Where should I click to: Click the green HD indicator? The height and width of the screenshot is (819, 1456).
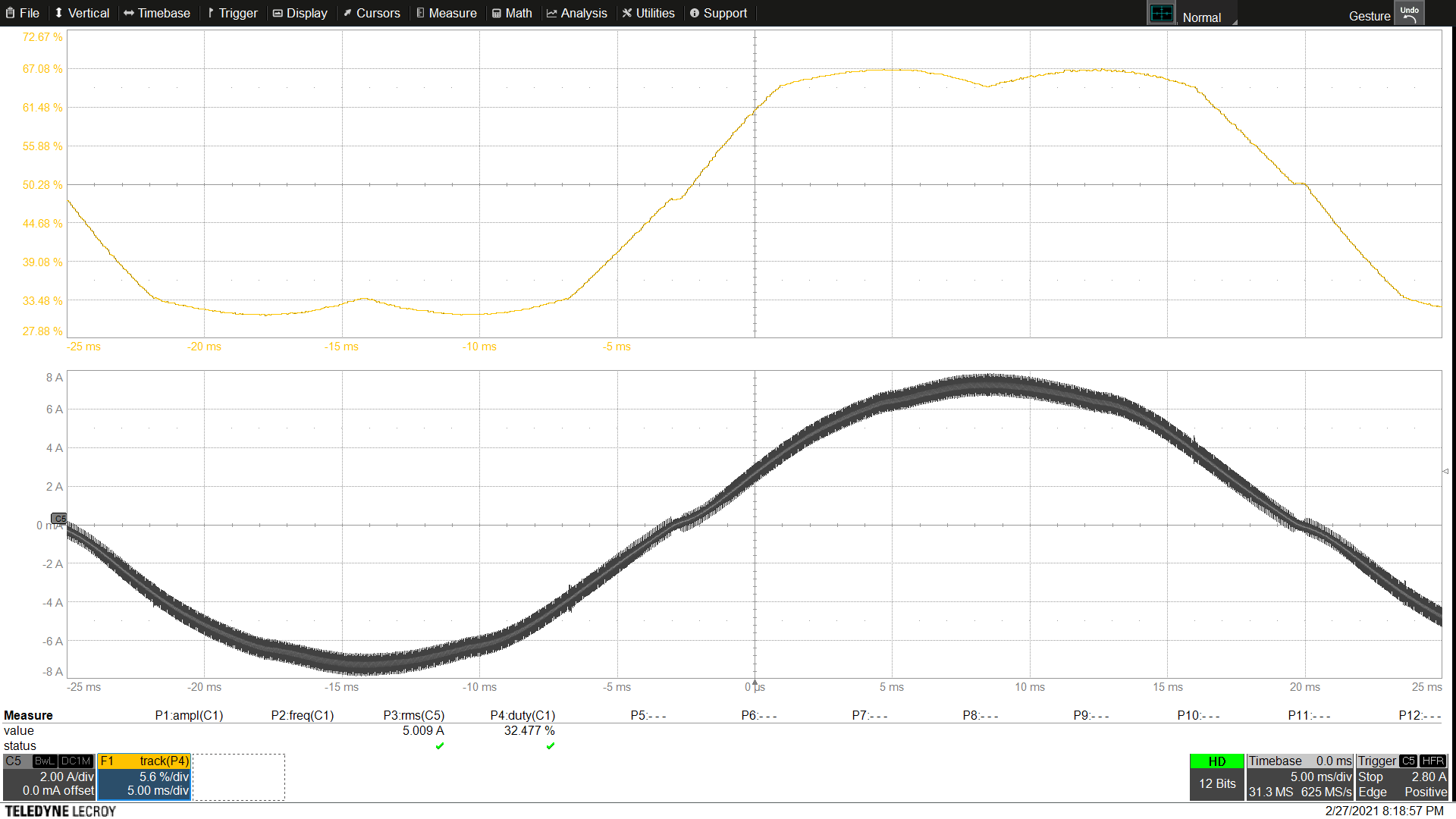click(x=1216, y=761)
